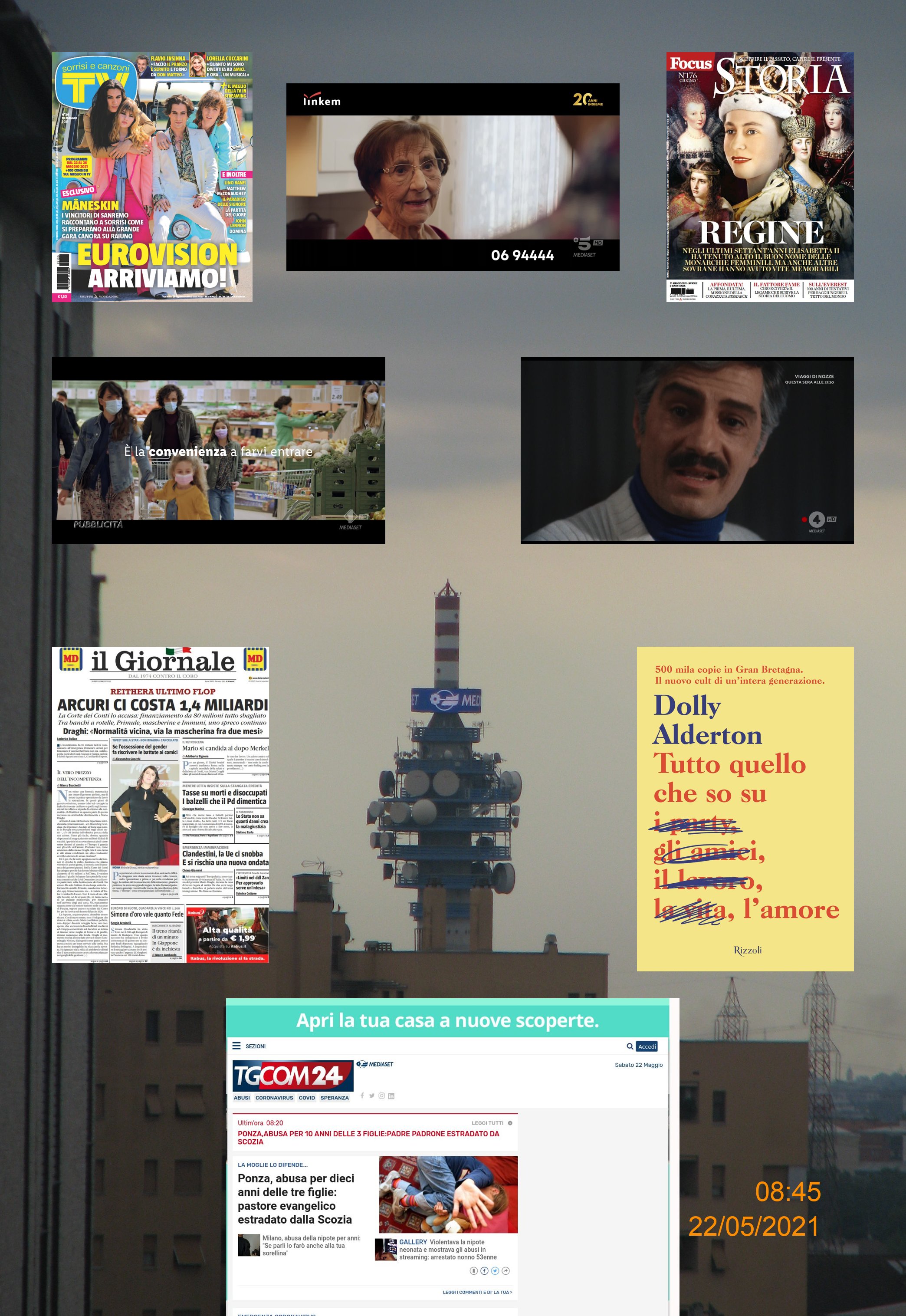
Task: Select the SPERANZA topic tag
Action: [335, 1097]
